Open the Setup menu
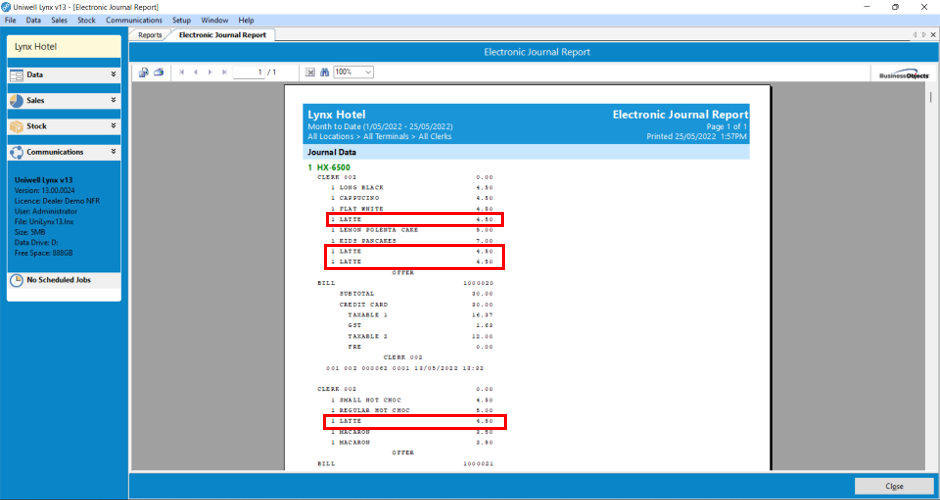The height and width of the screenshot is (500, 940). click(x=182, y=20)
